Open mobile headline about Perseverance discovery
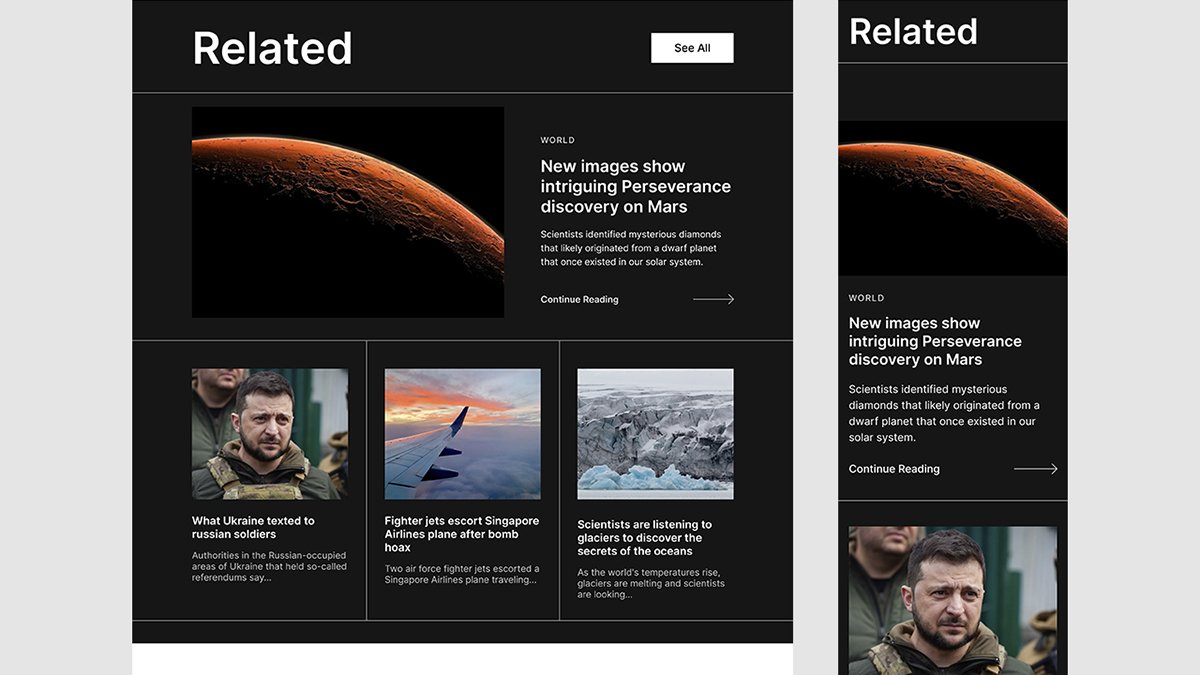Image resolution: width=1200 pixels, height=675 pixels. [935, 341]
